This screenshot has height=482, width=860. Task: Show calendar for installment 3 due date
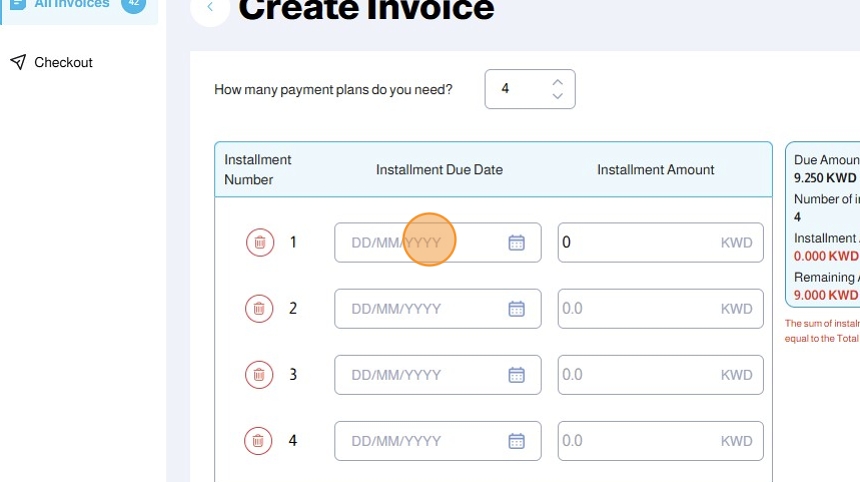pyautogui.click(x=516, y=375)
